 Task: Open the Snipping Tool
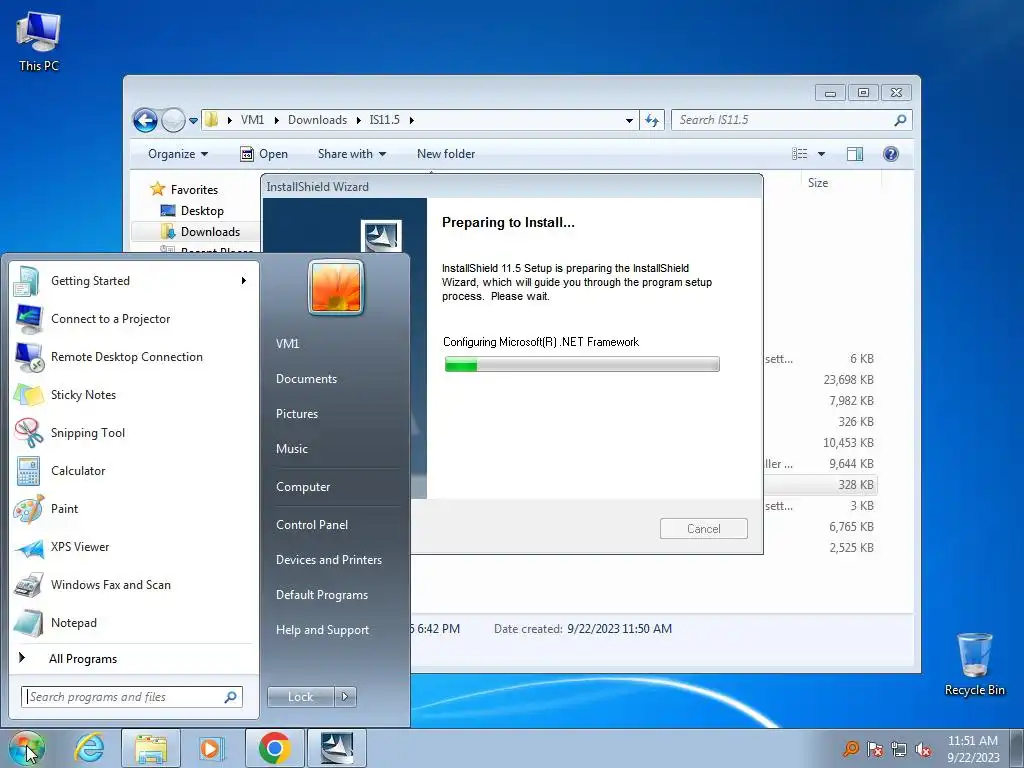[x=88, y=432]
